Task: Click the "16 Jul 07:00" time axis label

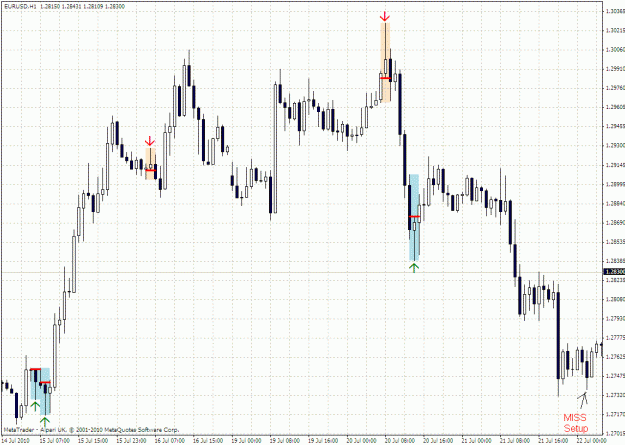Action: coord(170,441)
